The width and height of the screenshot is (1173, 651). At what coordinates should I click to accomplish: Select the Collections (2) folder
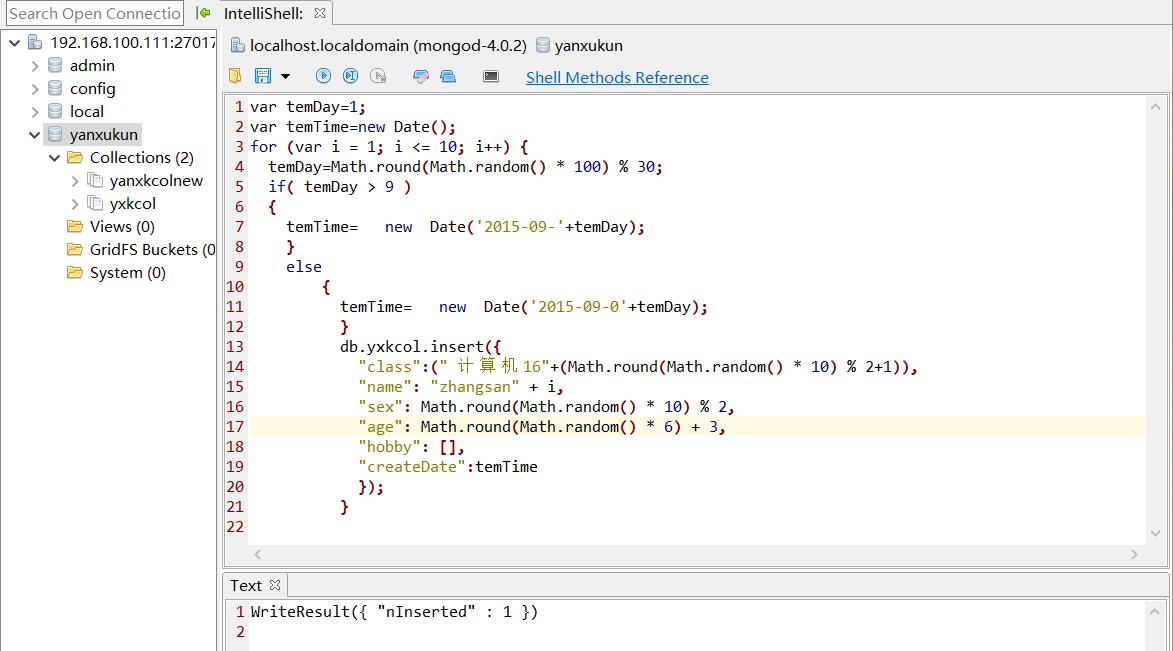point(141,158)
